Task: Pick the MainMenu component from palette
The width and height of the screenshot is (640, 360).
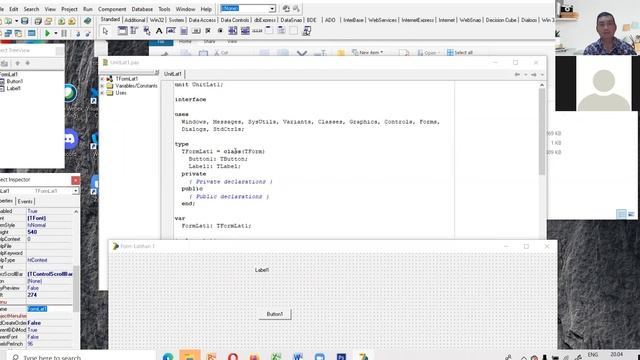Action: [134, 31]
